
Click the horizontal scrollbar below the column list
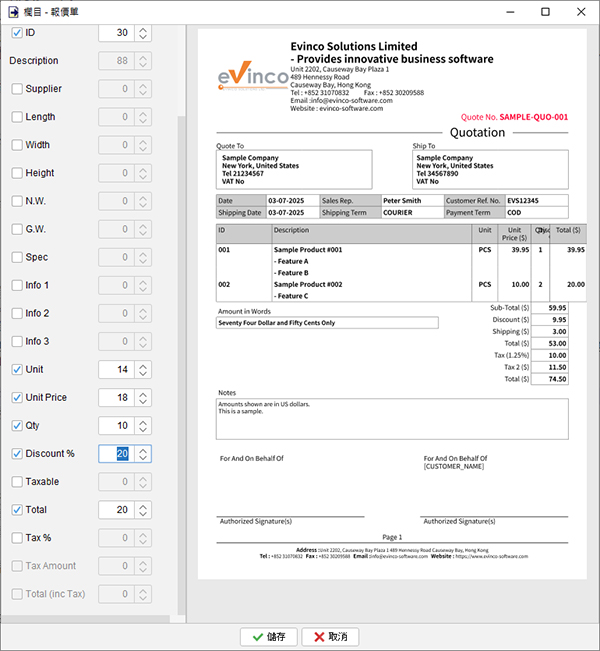coord(85,619)
